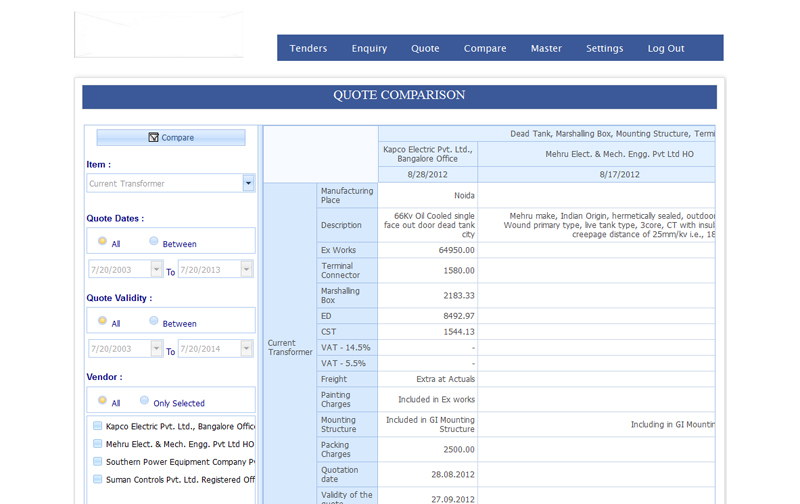The width and height of the screenshot is (800, 504).
Task: Select 'All' radio under Quote Dates
Action: [102, 241]
